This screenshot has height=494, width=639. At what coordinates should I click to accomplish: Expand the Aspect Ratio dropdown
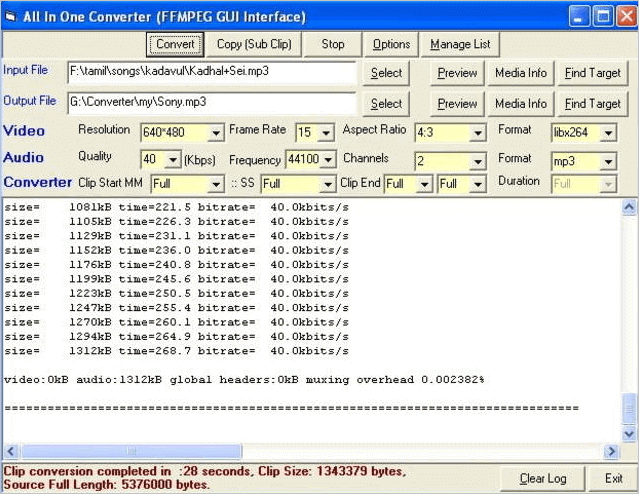pos(478,133)
